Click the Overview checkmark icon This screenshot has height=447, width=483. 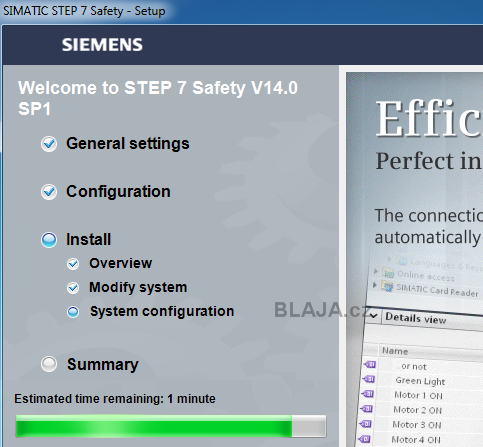(x=73, y=264)
